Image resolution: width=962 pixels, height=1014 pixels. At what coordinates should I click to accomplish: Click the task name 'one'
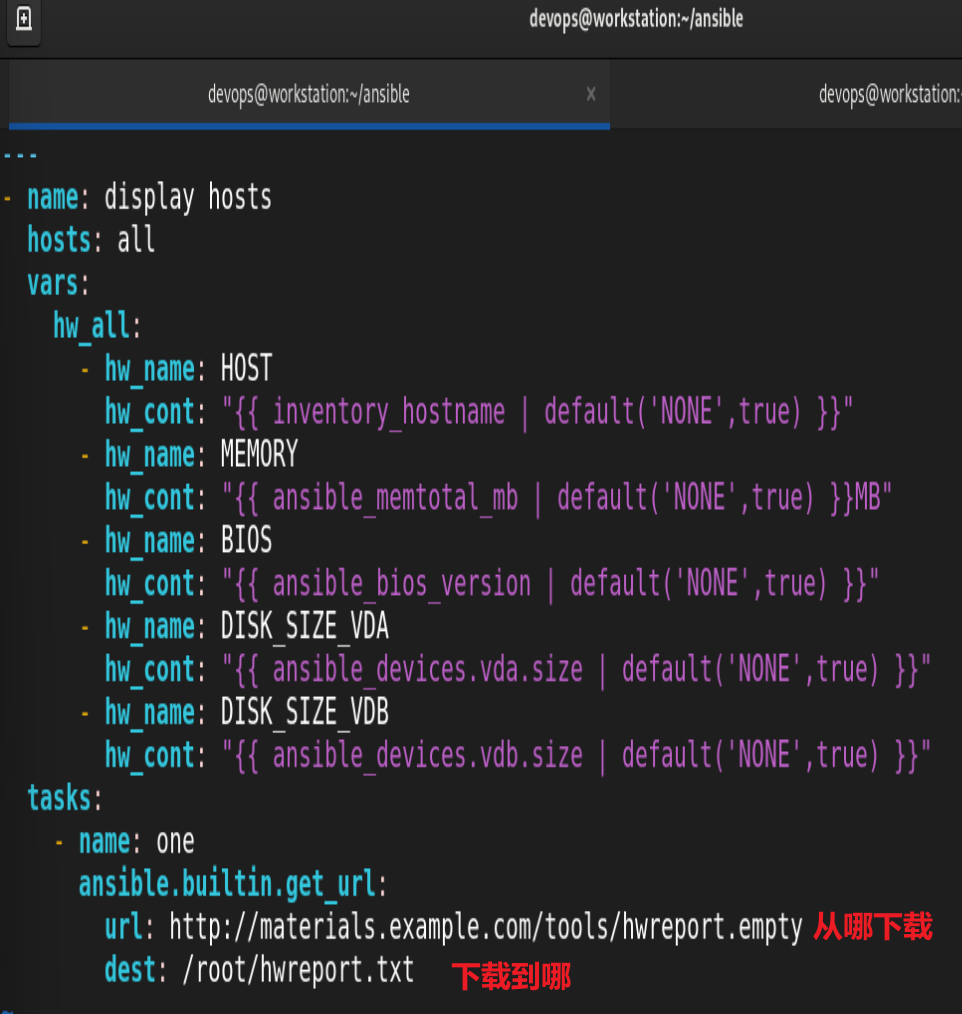click(x=175, y=842)
